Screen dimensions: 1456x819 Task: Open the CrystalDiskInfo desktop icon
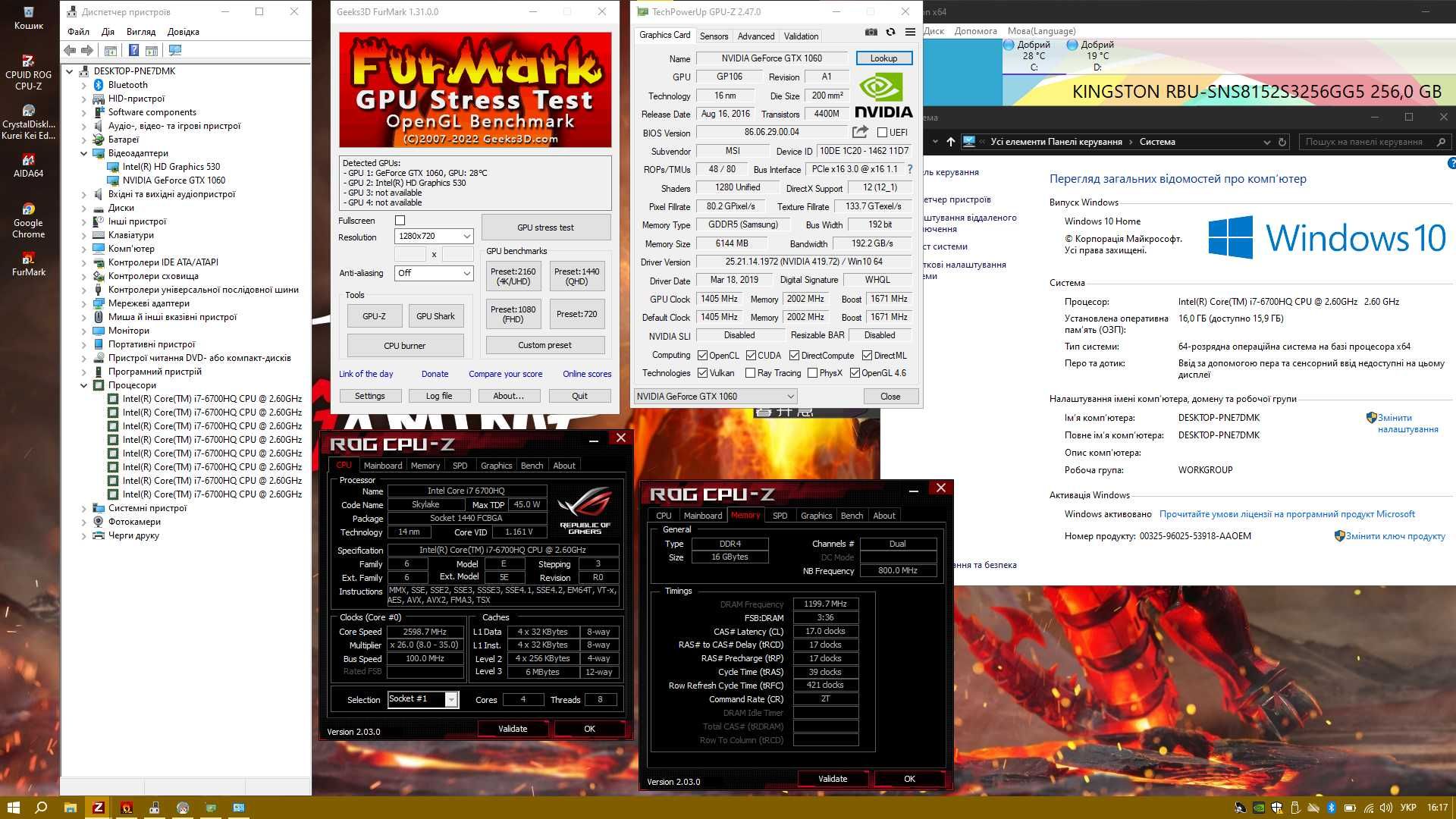tap(28, 122)
